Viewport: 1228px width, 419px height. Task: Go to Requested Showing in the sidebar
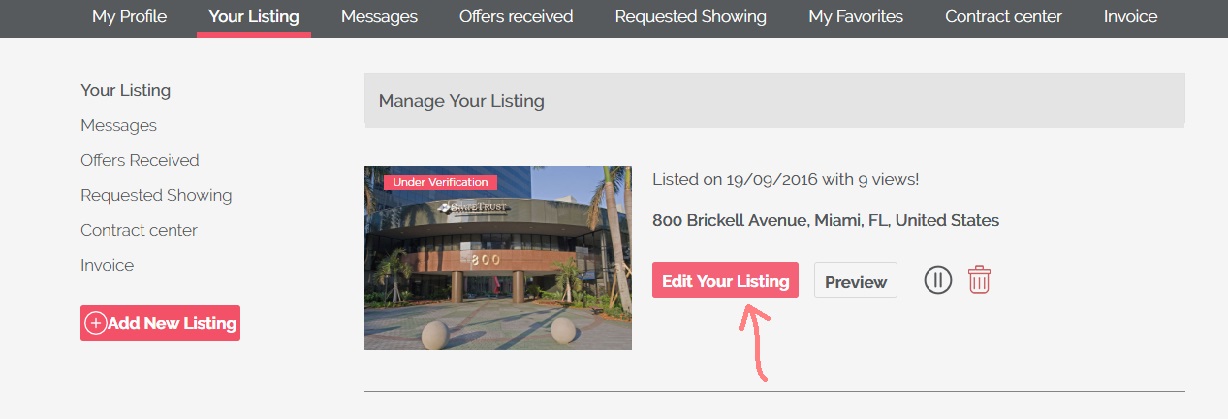click(156, 195)
